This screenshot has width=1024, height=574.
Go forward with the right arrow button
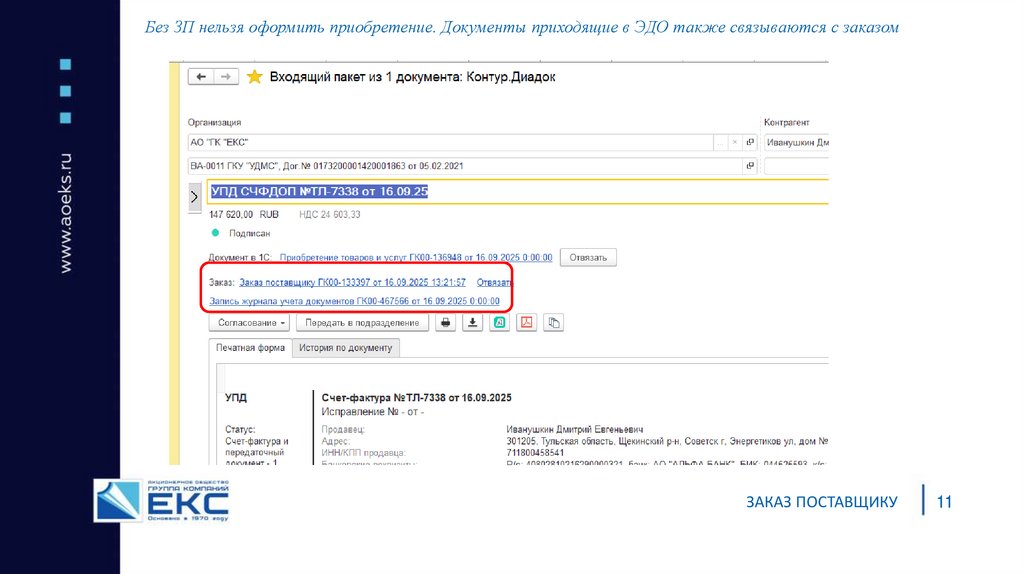coord(226,77)
